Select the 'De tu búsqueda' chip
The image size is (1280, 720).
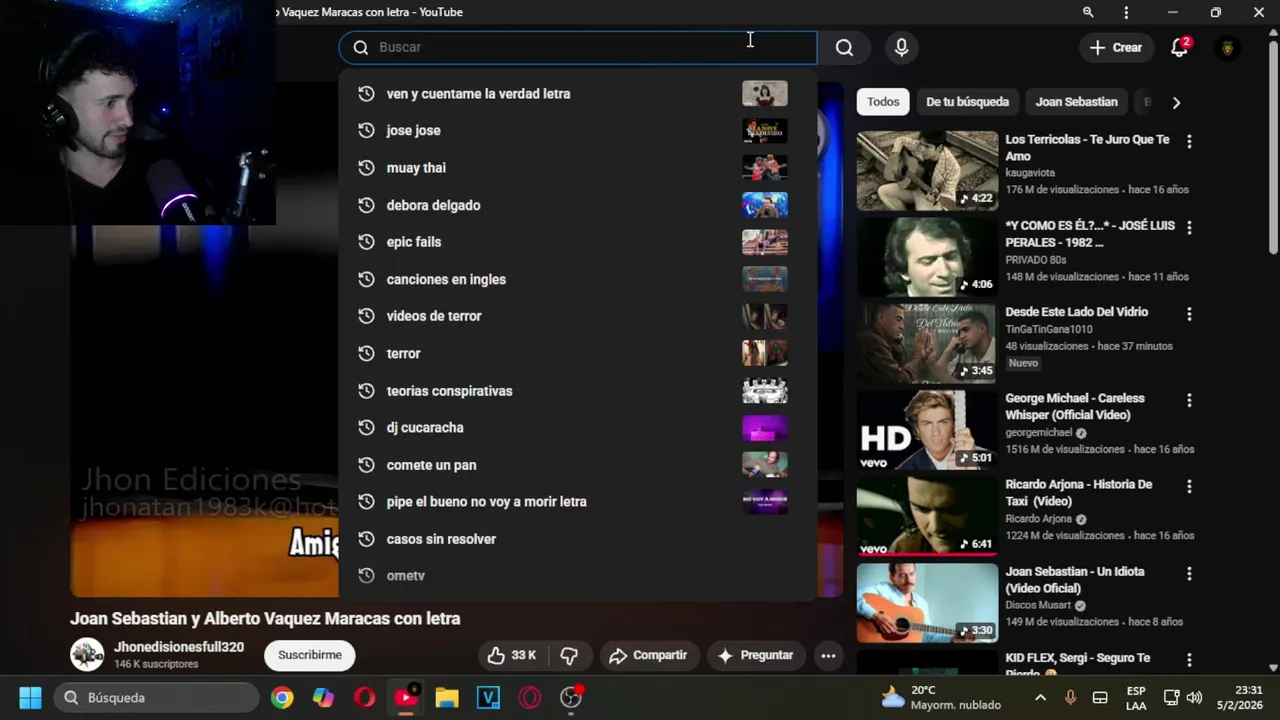(x=967, y=102)
